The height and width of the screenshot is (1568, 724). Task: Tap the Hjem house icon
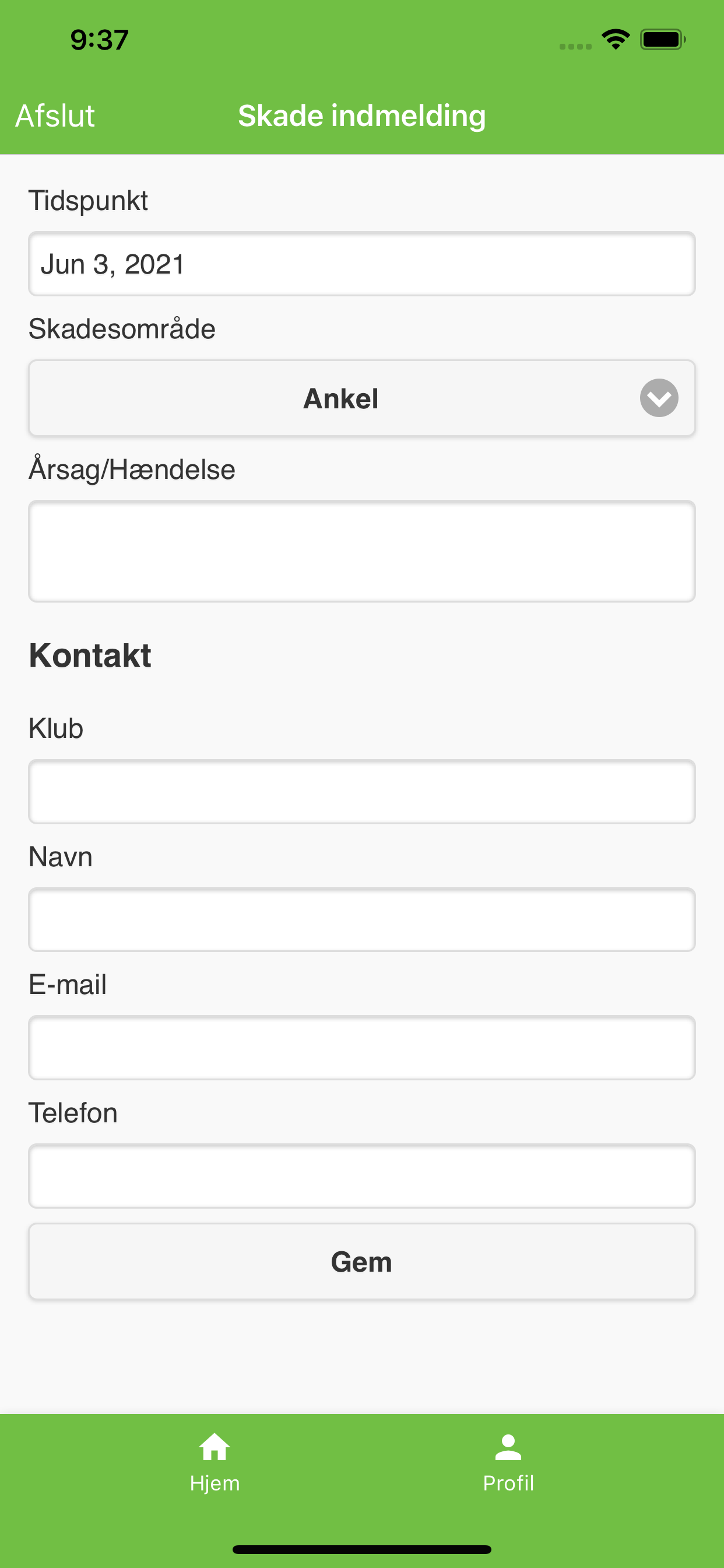(214, 1447)
